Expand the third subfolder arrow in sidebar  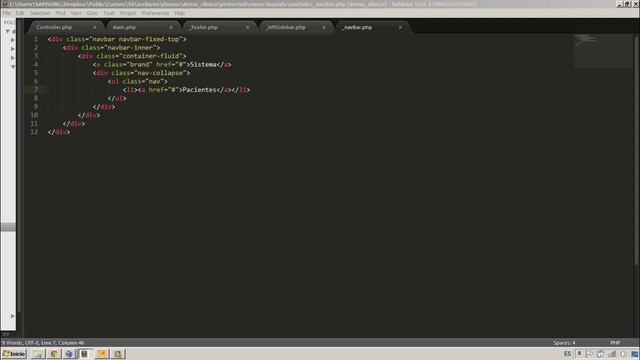[x=13, y=58]
